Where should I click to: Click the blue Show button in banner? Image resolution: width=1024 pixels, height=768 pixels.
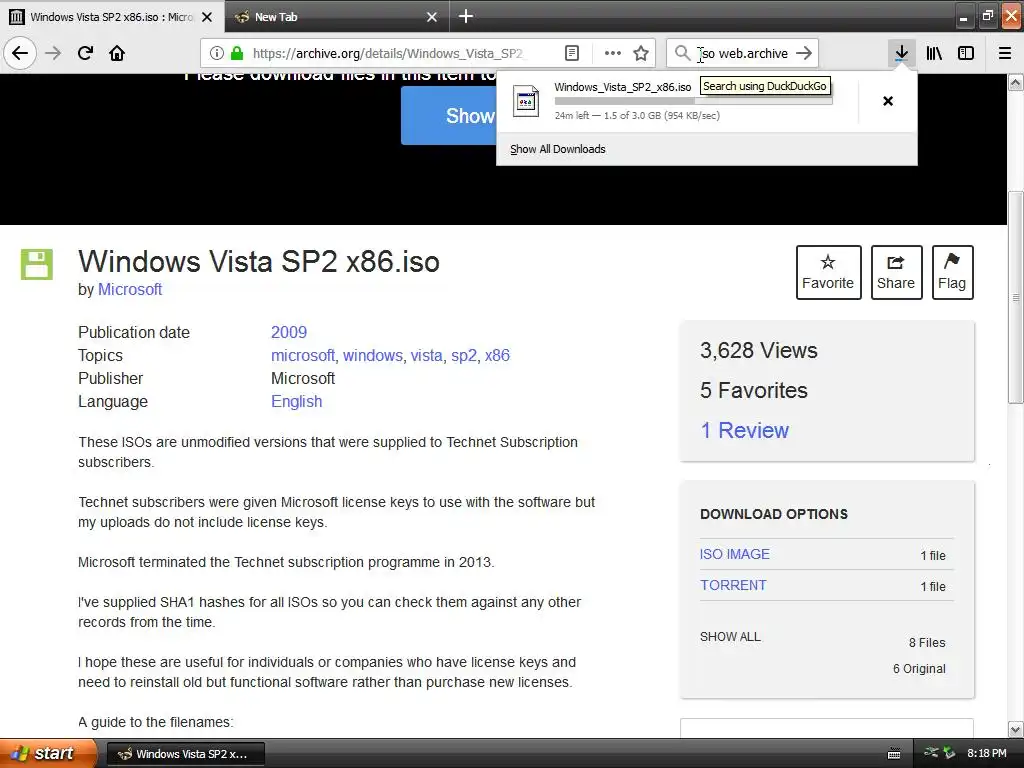coord(449,116)
